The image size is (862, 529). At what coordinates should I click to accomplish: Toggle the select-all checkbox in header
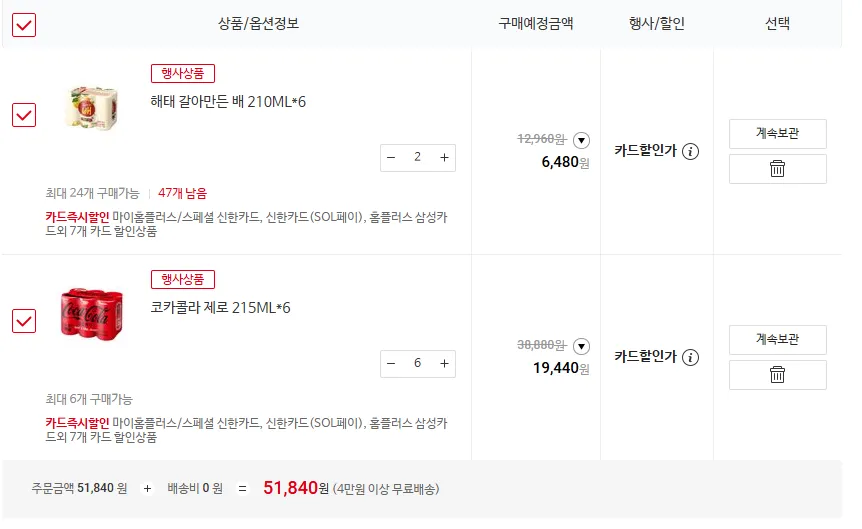(24, 24)
